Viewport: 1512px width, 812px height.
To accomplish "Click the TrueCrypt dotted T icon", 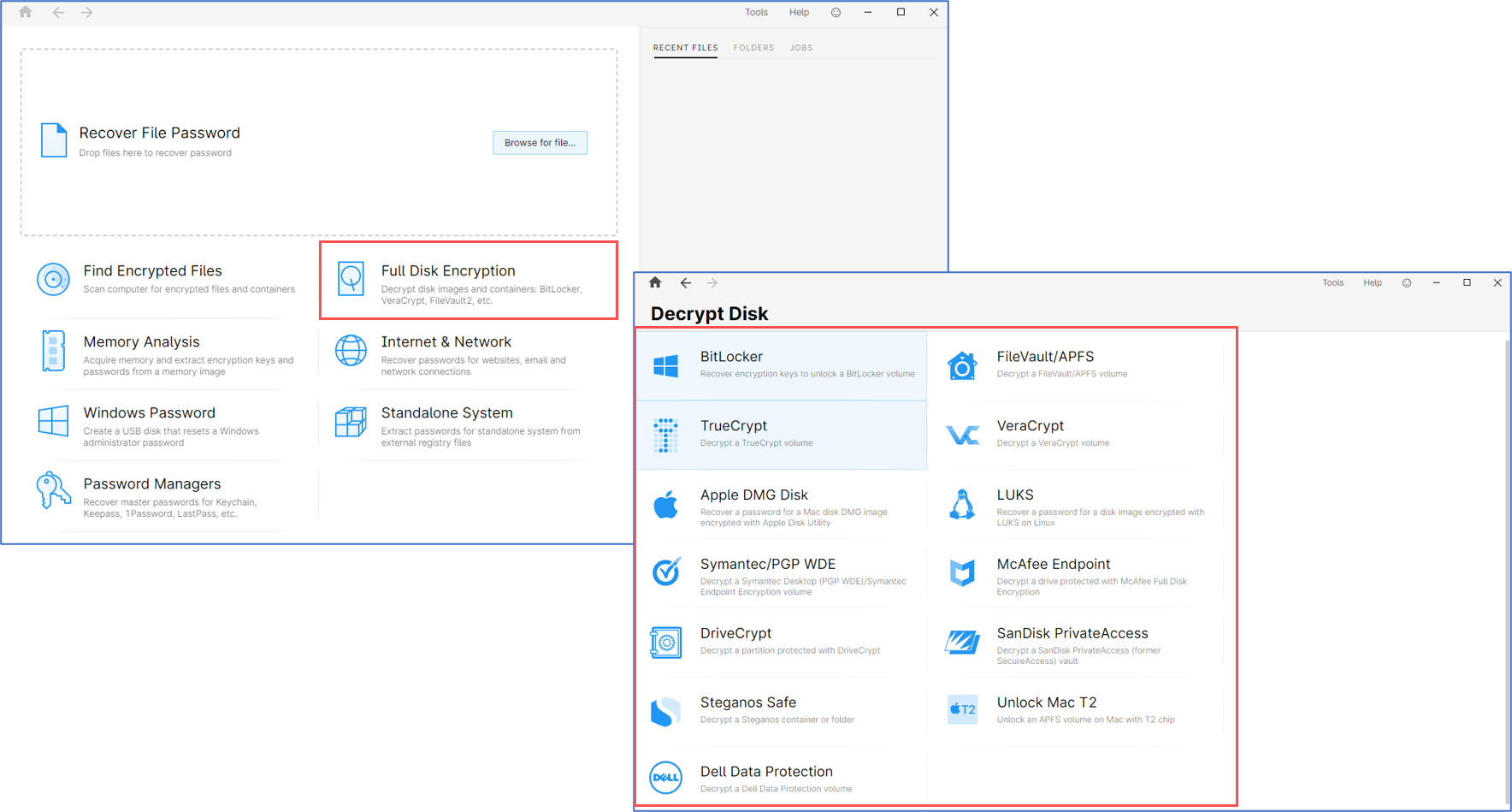I will coord(666,435).
